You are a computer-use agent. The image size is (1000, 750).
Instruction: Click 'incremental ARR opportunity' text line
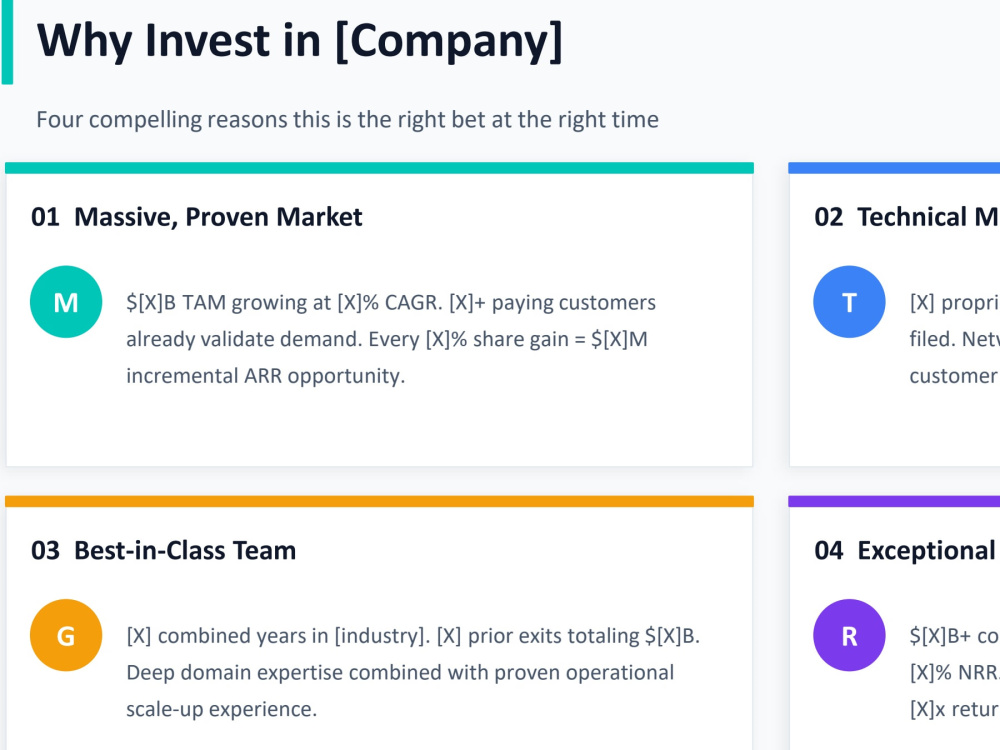point(265,376)
